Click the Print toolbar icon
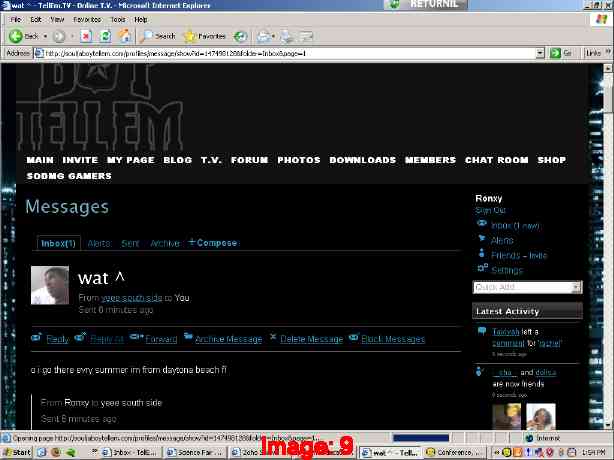614x460 pixels. [287, 36]
